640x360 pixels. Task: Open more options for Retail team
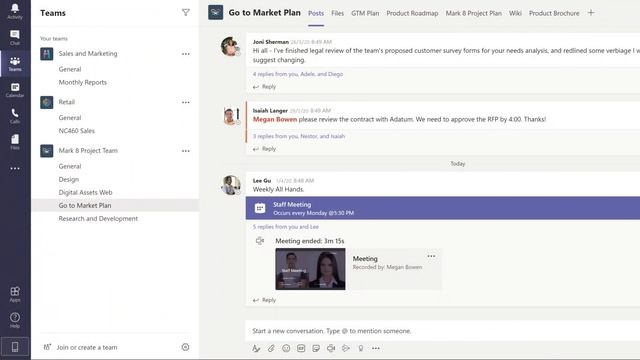[186, 102]
